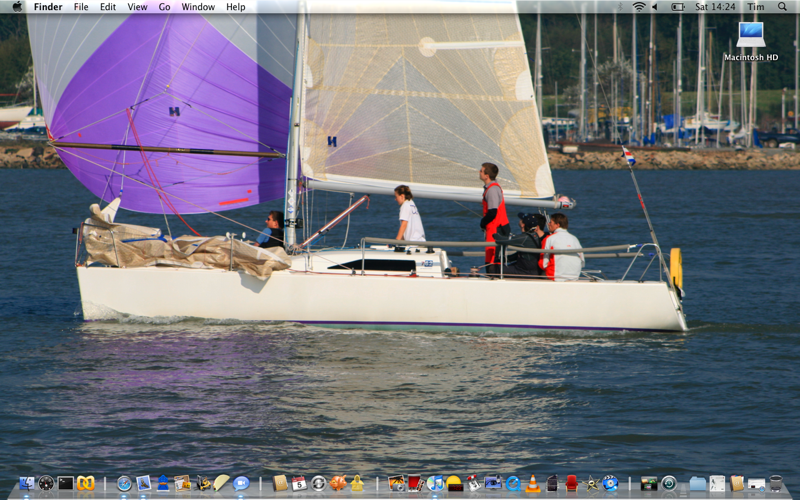Open VLC traffic cone icon
The height and width of the screenshot is (500, 800).
point(533,483)
